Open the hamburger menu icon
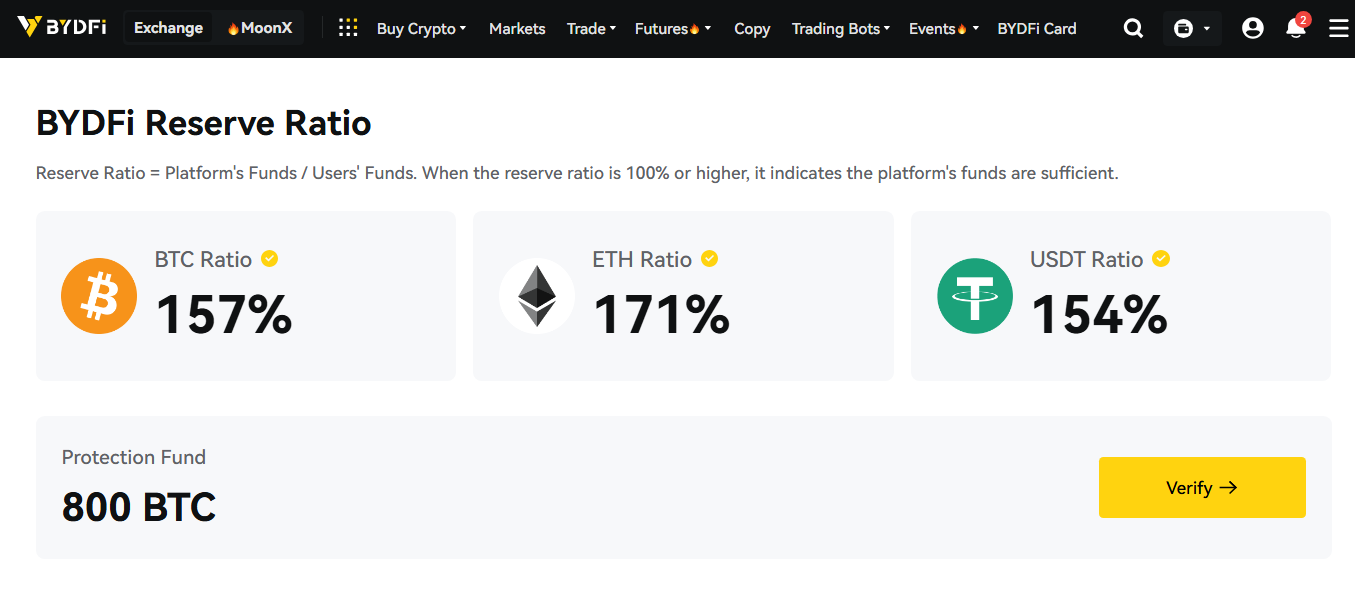Image resolution: width=1355 pixels, height=591 pixels. pyautogui.click(x=1338, y=29)
